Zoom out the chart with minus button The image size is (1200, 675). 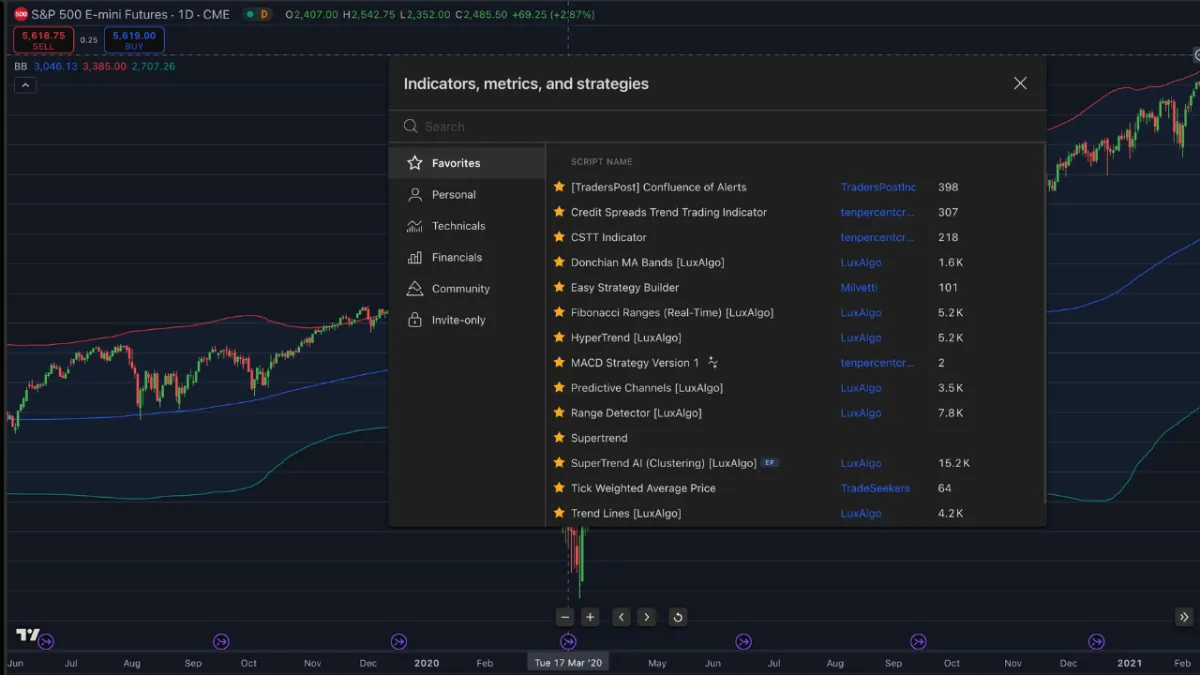tap(566, 617)
